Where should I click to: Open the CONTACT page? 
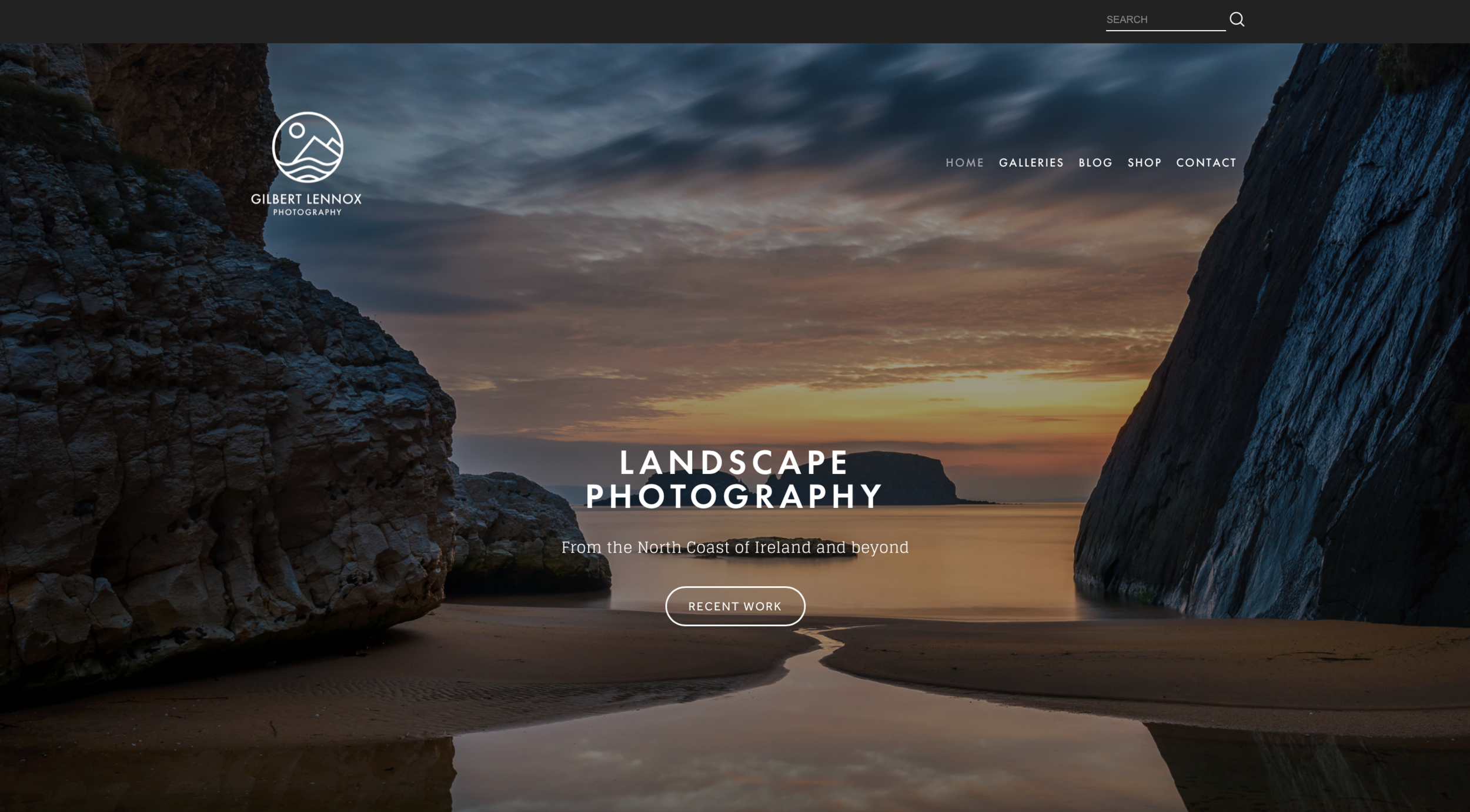click(1206, 162)
